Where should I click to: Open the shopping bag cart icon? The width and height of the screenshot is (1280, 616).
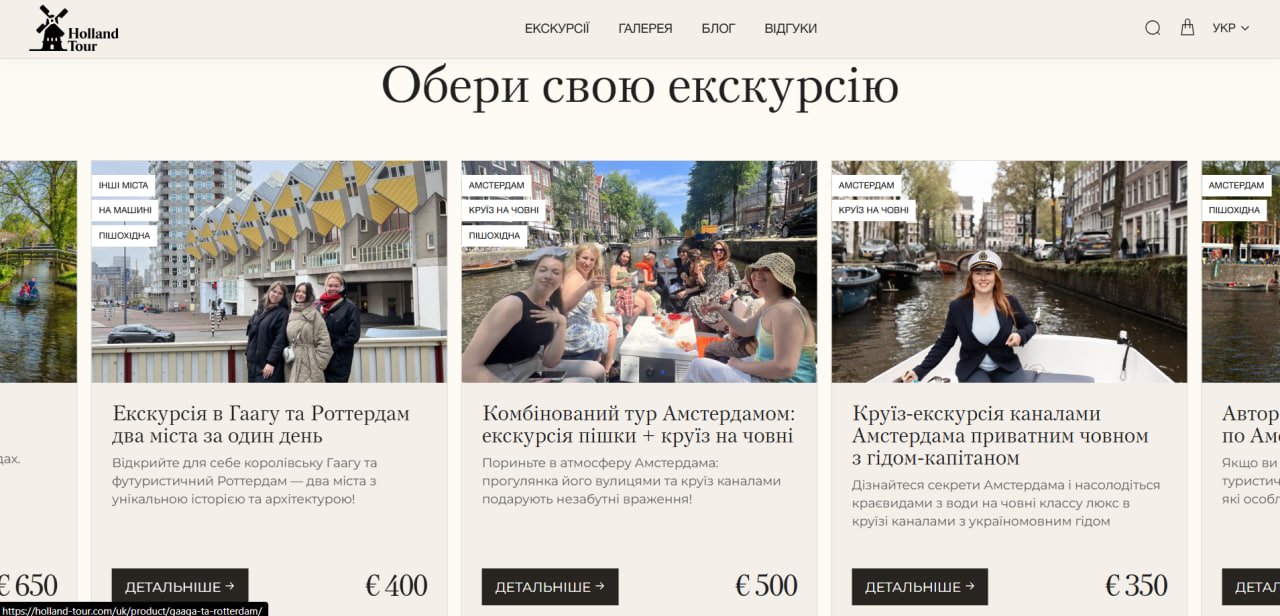pos(1187,28)
